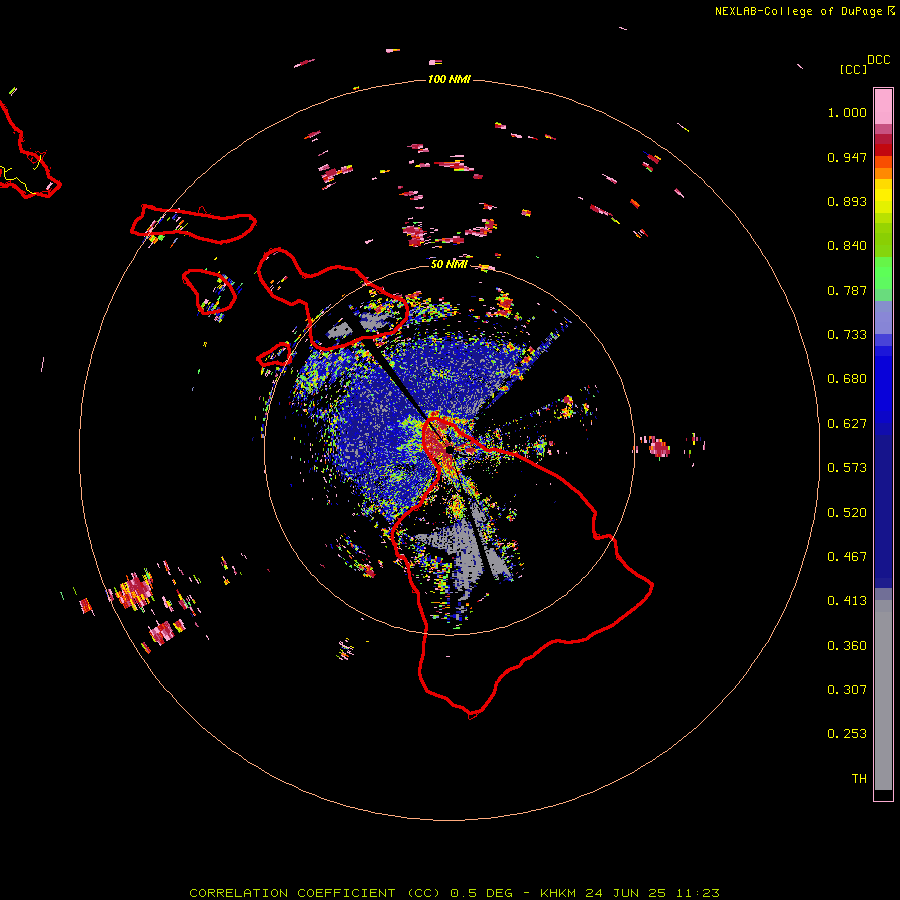The width and height of the screenshot is (900, 900).
Task: Click the Correlation Coefficient KHKM title caption
Action: click(x=454, y=893)
